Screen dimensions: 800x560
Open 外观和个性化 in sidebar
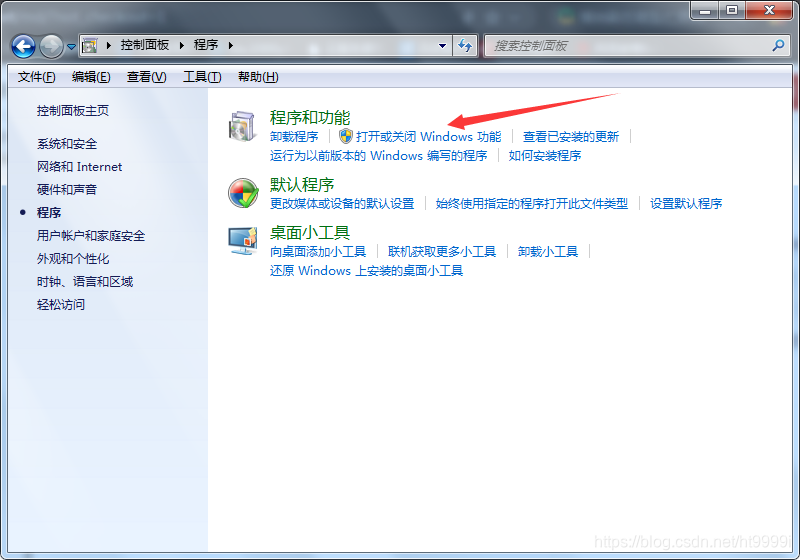[73, 259]
